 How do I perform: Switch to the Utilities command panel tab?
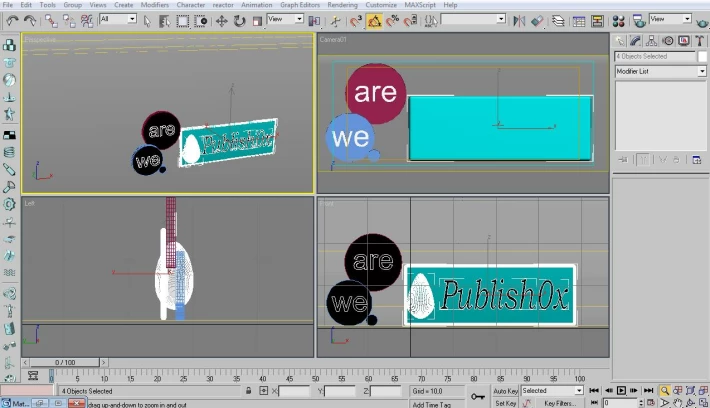[700, 41]
